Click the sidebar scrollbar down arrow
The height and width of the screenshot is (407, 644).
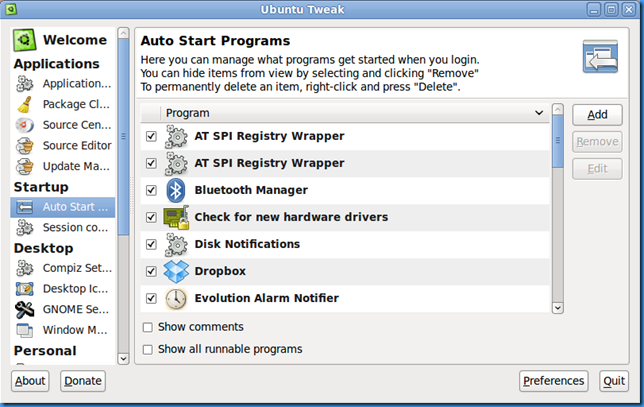click(x=123, y=359)
